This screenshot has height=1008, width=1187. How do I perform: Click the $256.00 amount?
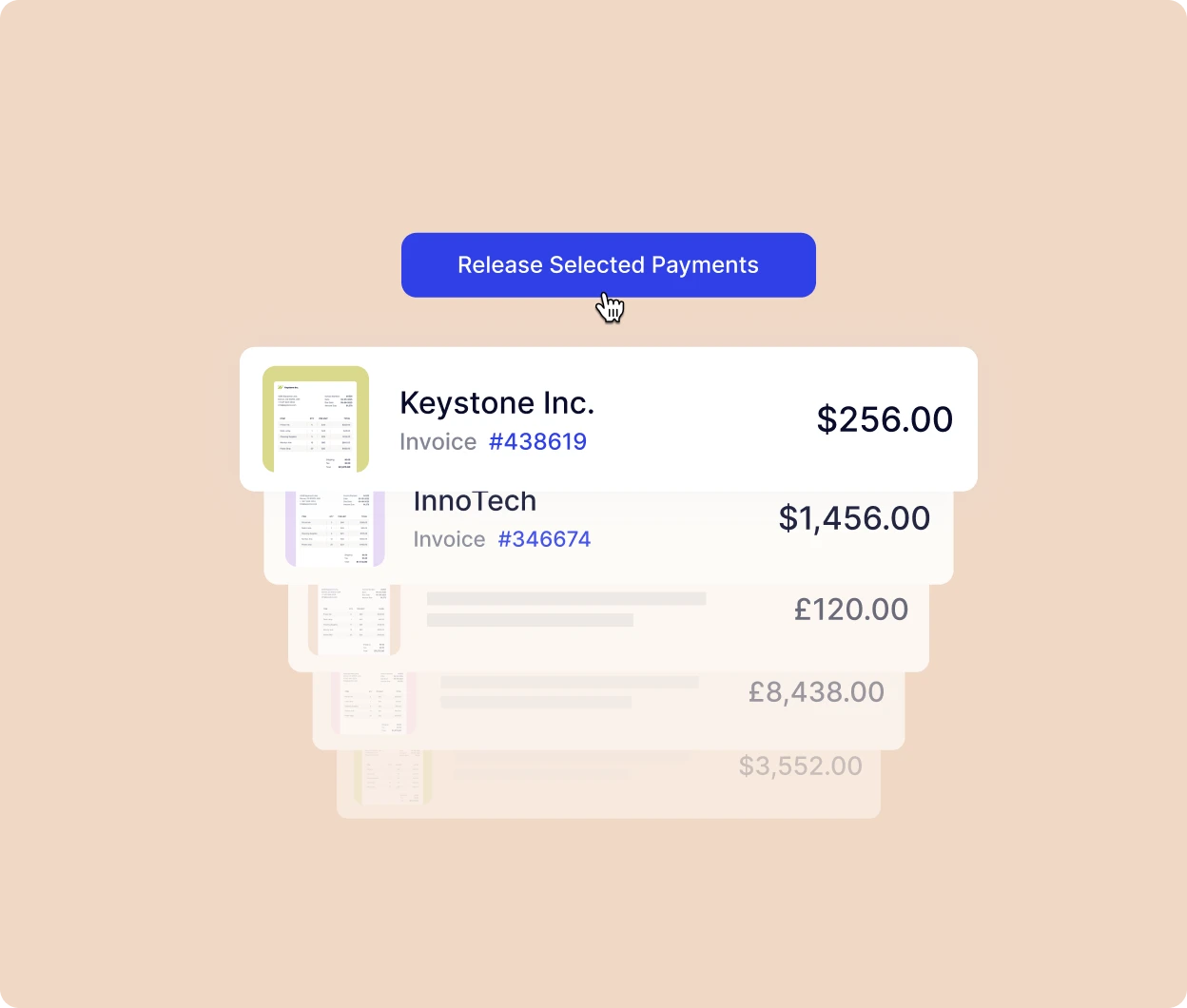click(x=885, y=419)
